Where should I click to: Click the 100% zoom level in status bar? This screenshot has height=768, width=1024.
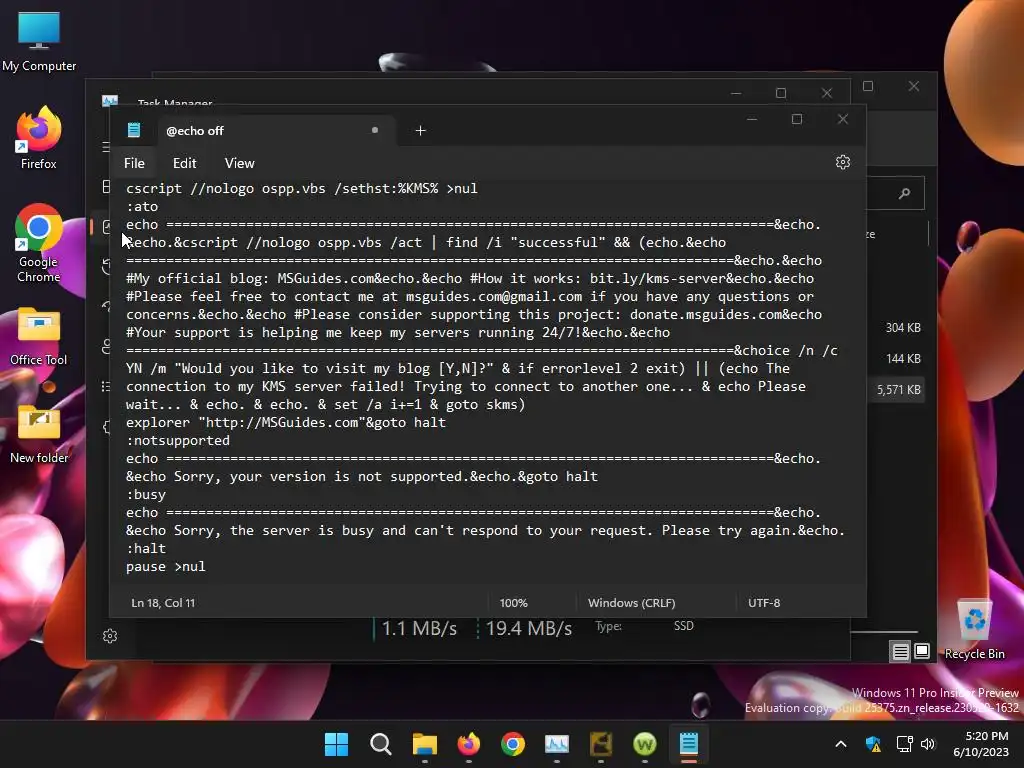pyautogui.click(x=513, y=603)
